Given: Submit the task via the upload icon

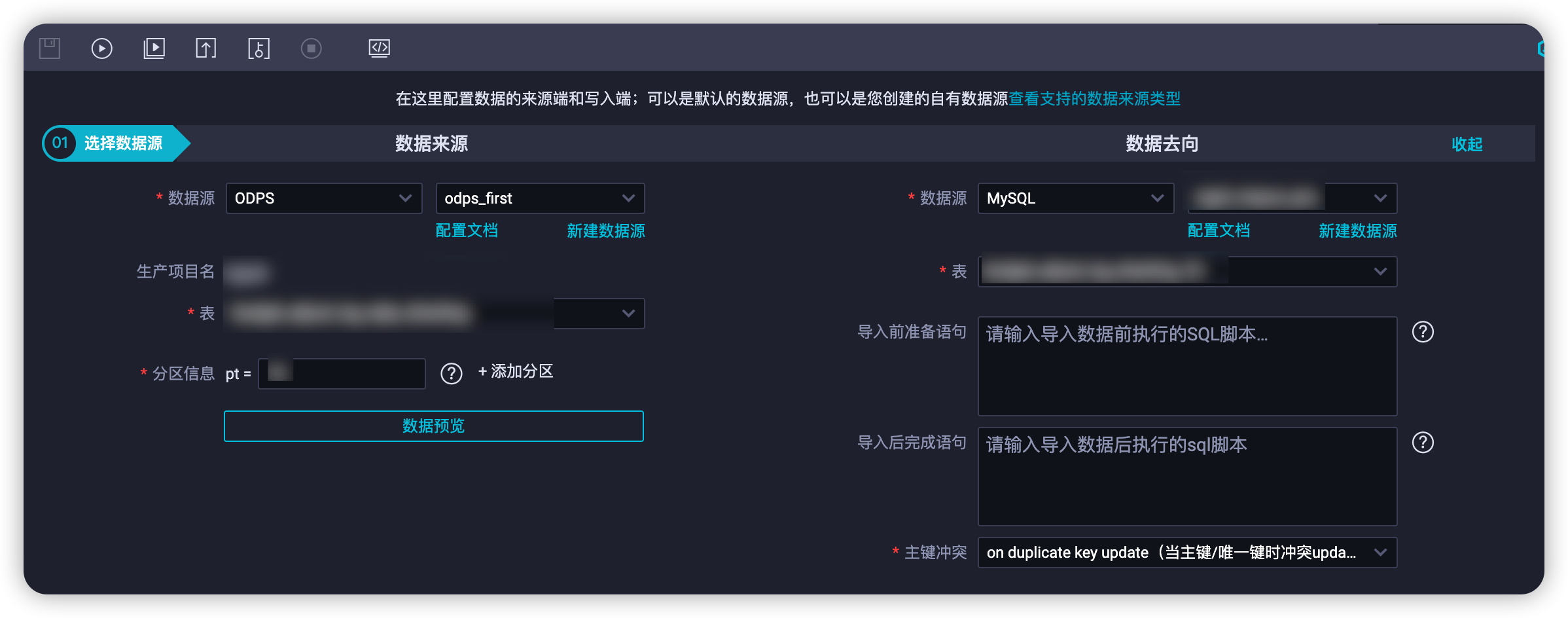Looking at the screenshot, I should tap(205, 48).
